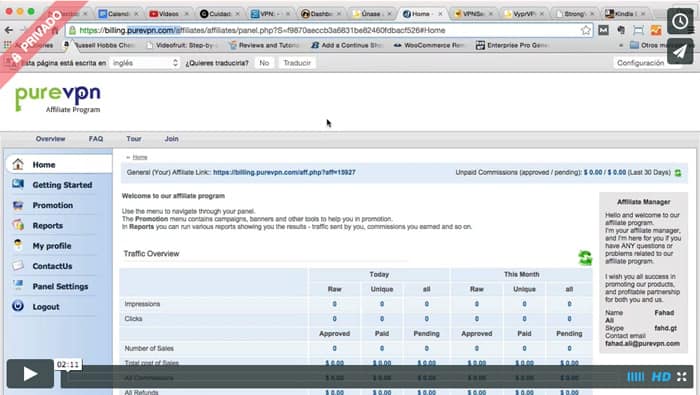
Task: Click the video share paper-plane icon
Action: pos(680,51)
